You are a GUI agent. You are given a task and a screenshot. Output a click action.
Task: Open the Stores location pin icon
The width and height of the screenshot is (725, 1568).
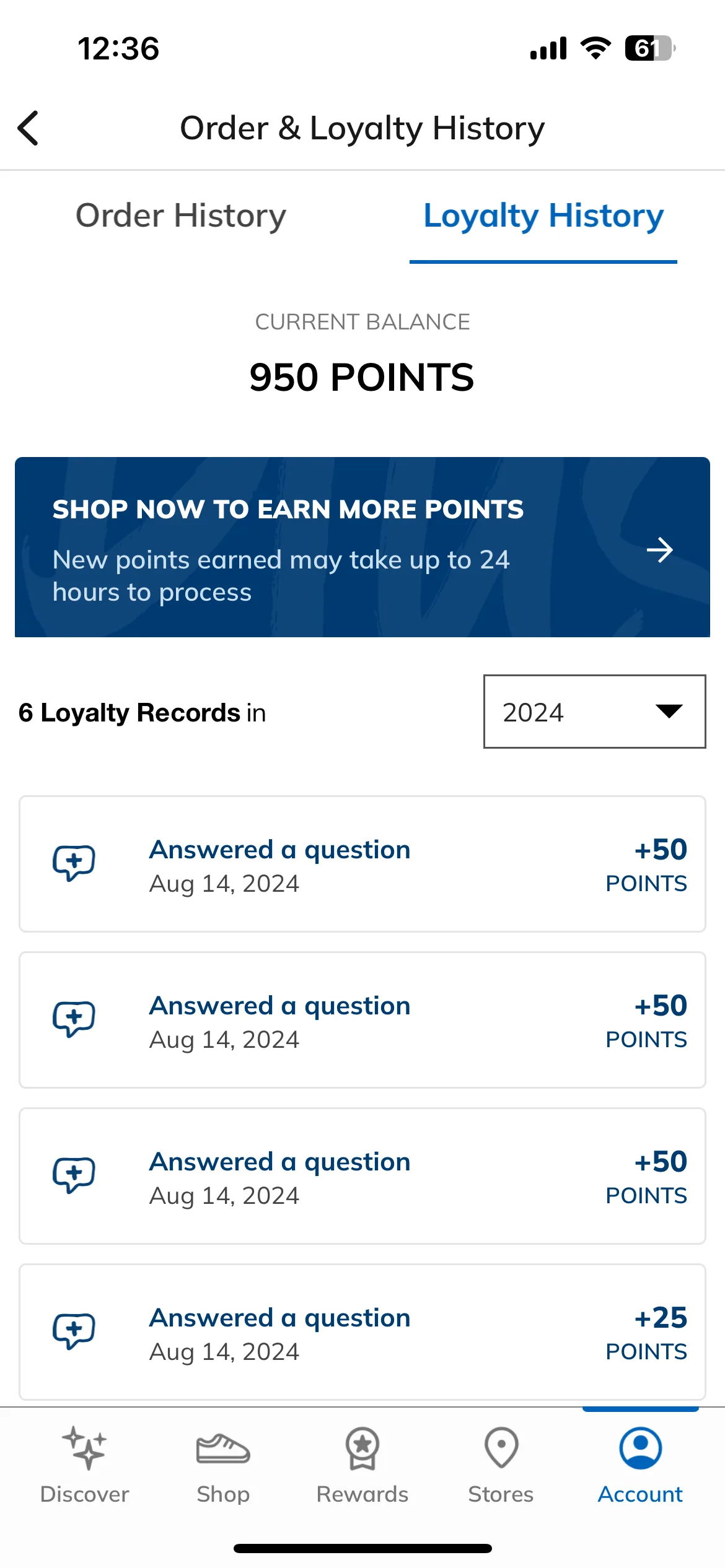pyautogui.click(x=501, y=1448)
